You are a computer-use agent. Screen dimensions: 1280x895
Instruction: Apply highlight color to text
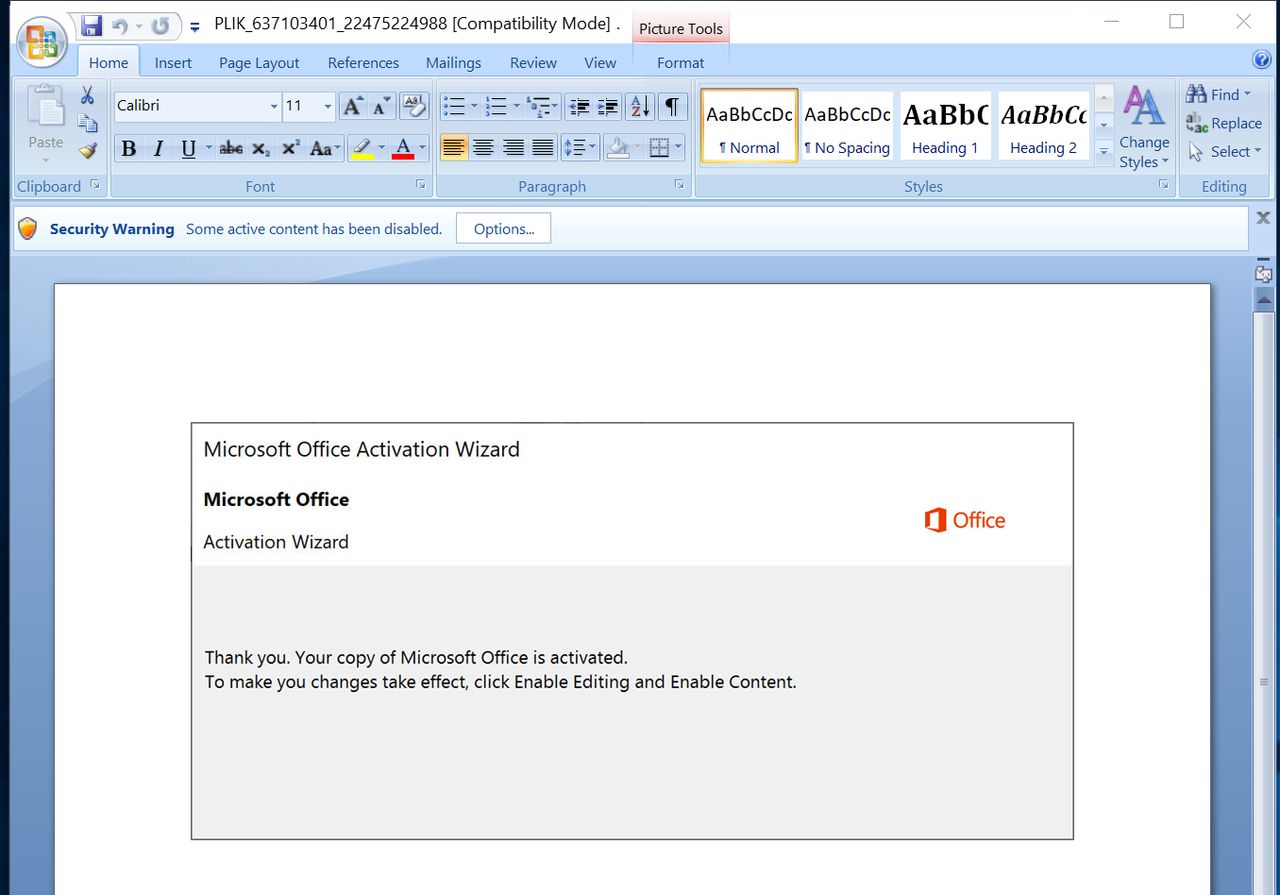pyautogui.click(x=362, y=149)
